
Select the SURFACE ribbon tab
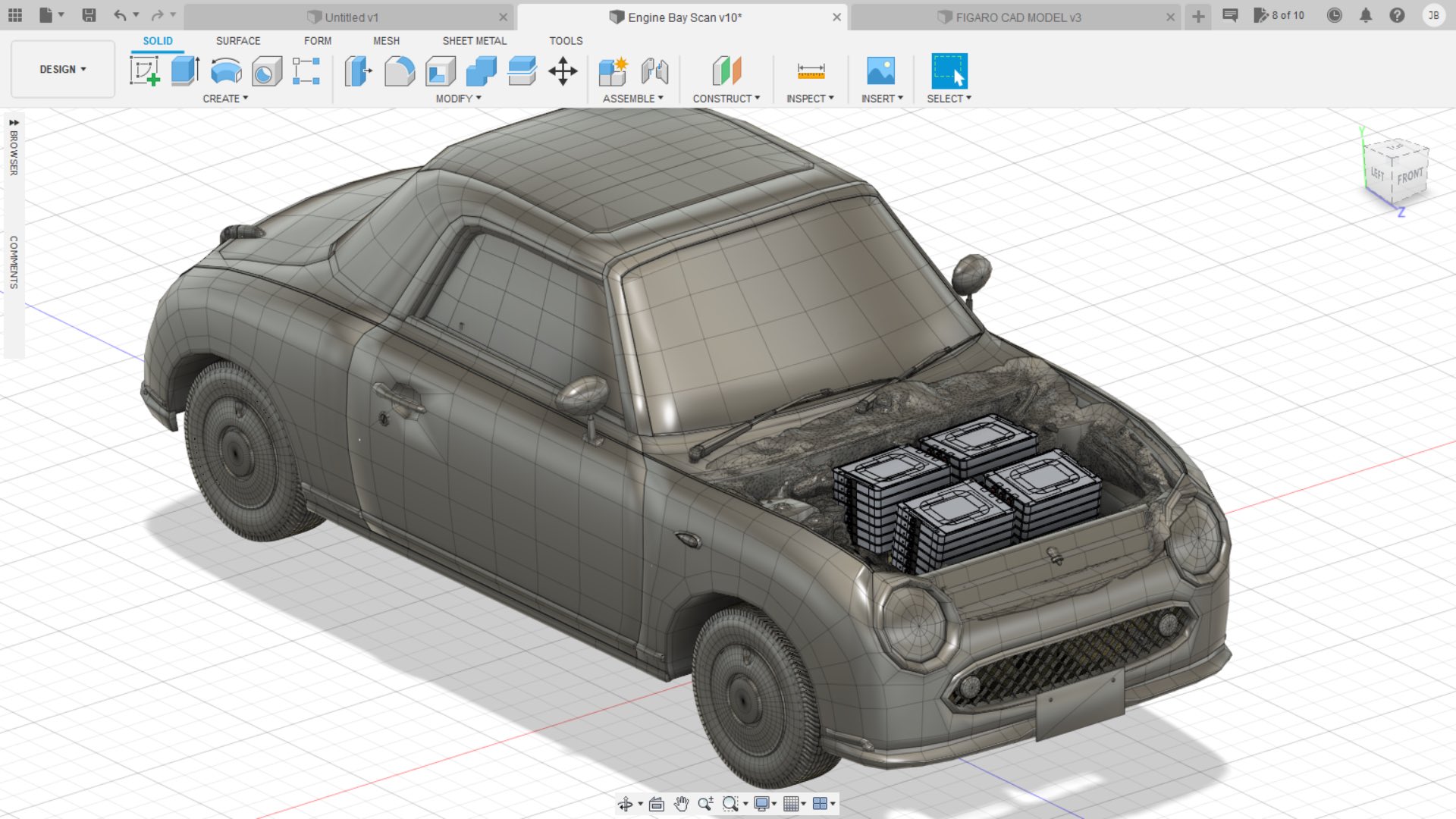[x=238, y=41]
